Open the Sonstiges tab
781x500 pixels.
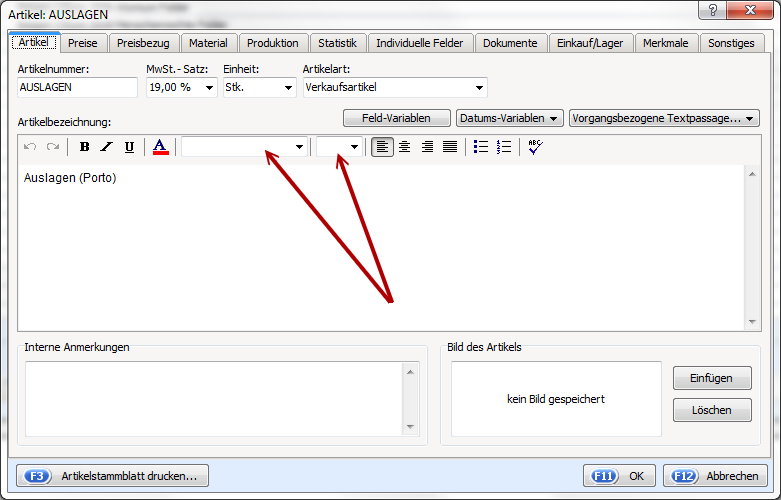[732, 43]
